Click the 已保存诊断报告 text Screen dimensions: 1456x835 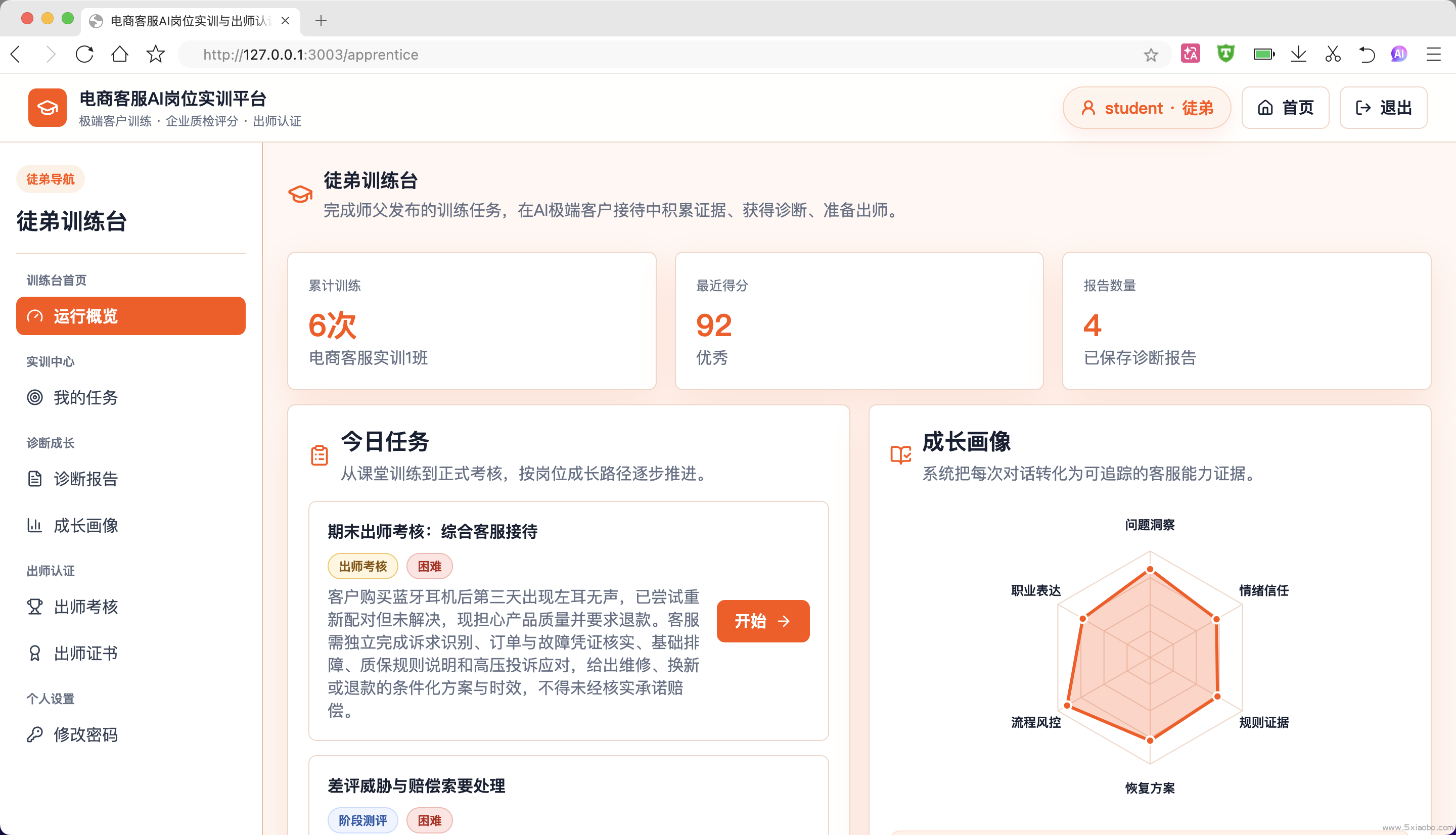pos(1140,358)
